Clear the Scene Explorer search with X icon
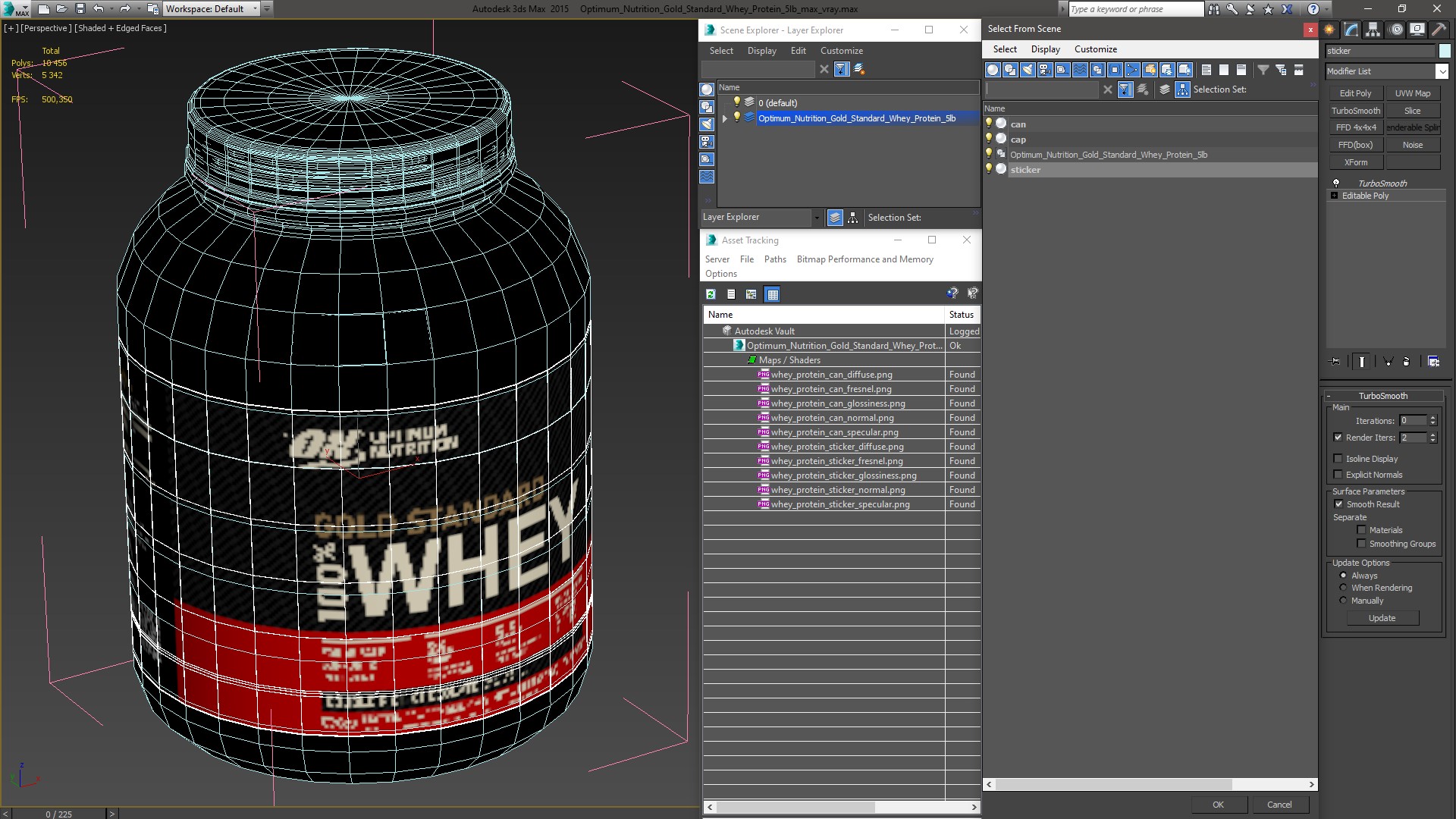Image resolution: width=1456 pixels, height=819 pixels. (824, 69)
